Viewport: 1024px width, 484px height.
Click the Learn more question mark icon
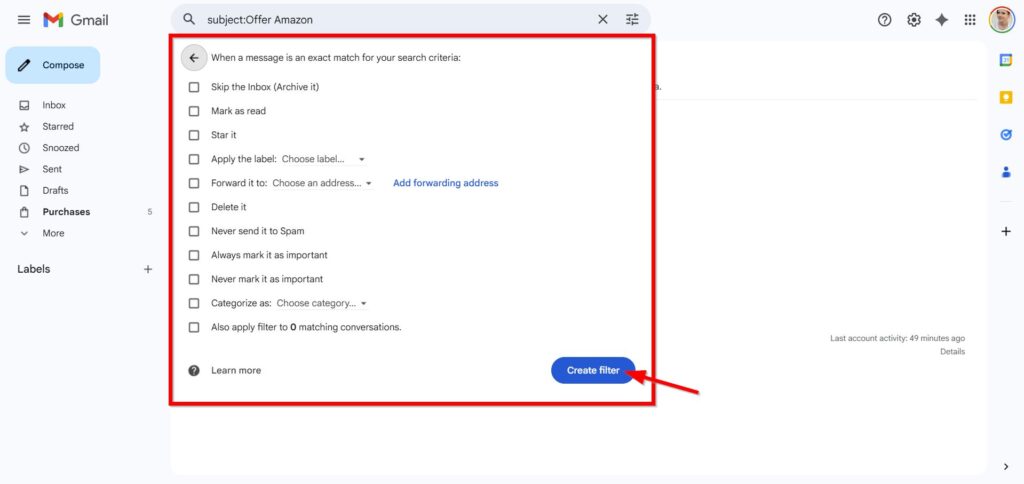(x=194, y=370)
